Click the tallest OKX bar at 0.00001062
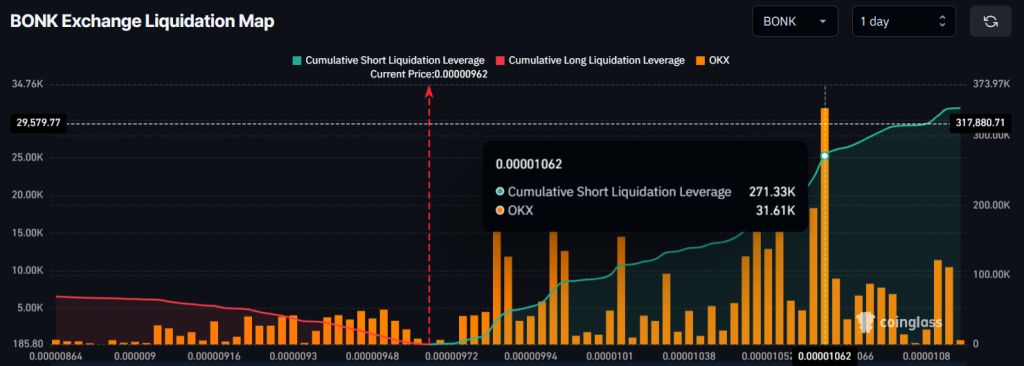This screenshot has height=366, width=1024. [x=825, y=225]
